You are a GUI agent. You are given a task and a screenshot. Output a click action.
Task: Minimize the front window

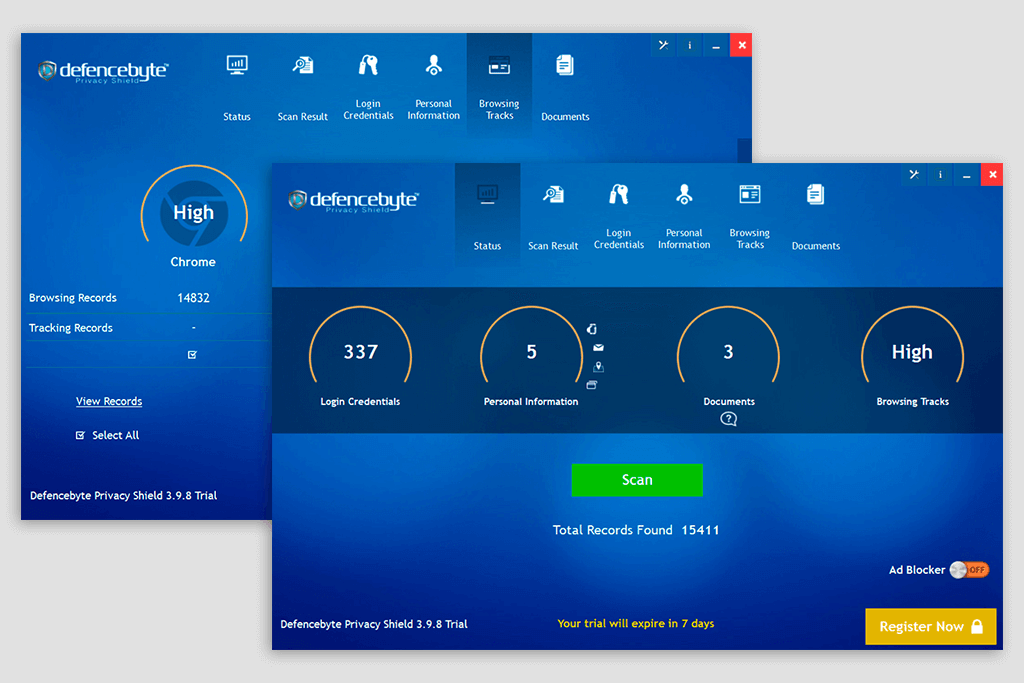click(x=967, y=174)
